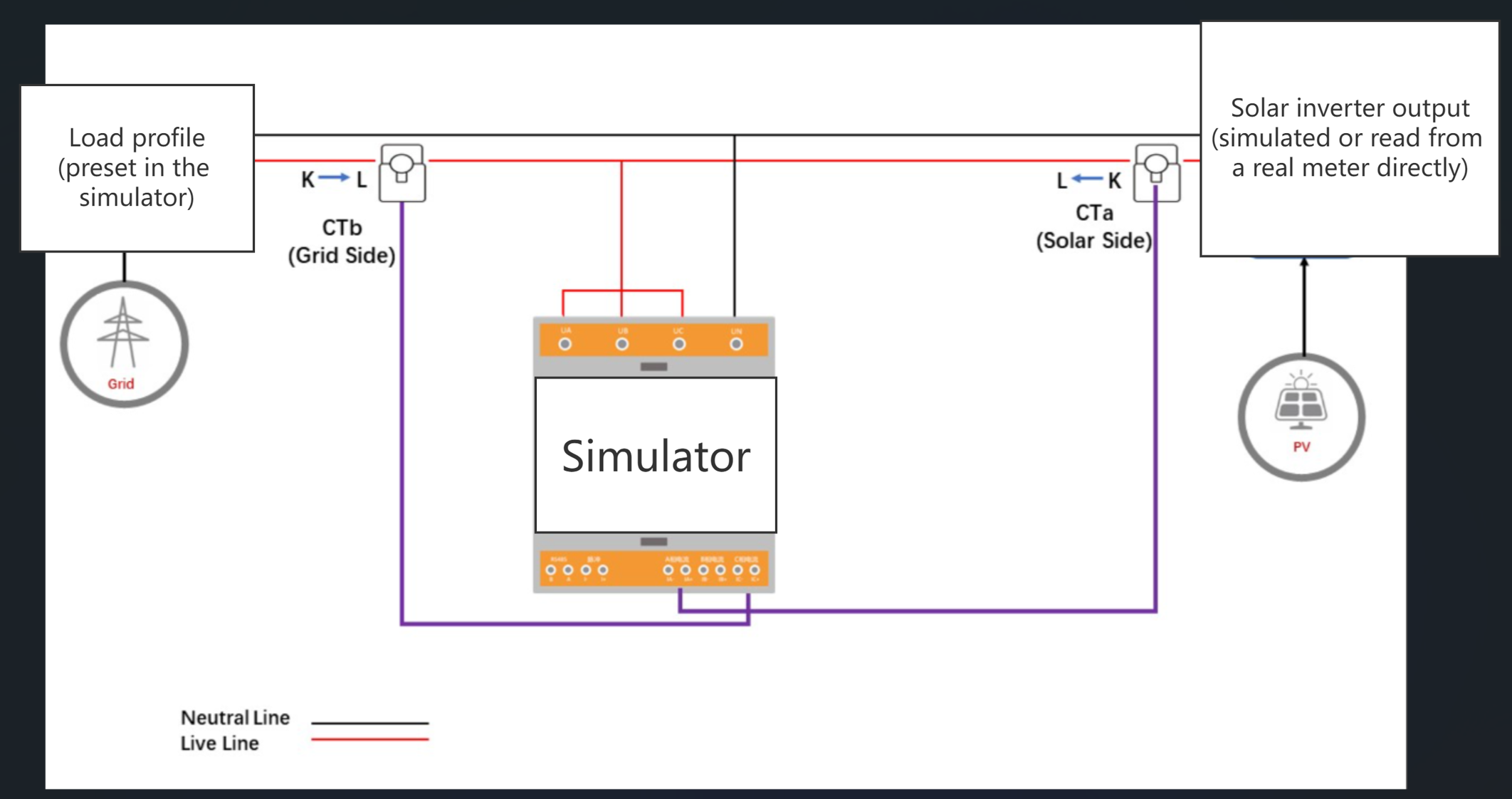
Task: Select the Simulator box
Action: [656, 455]
